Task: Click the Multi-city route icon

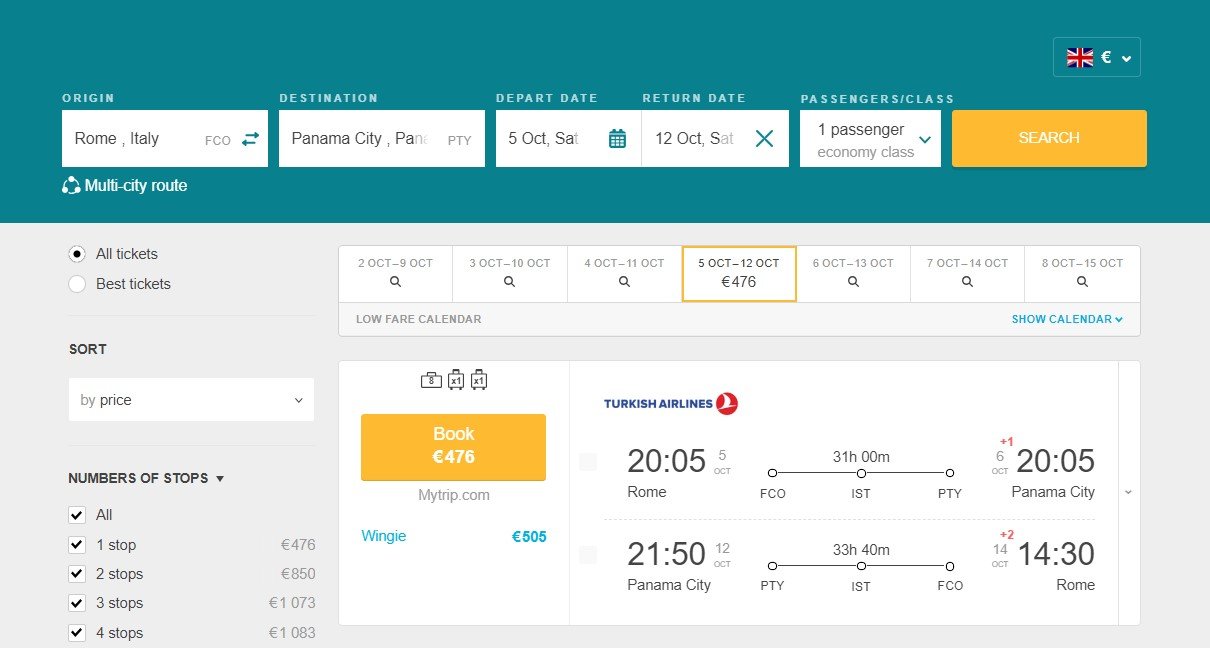Action: pos(71,185)
